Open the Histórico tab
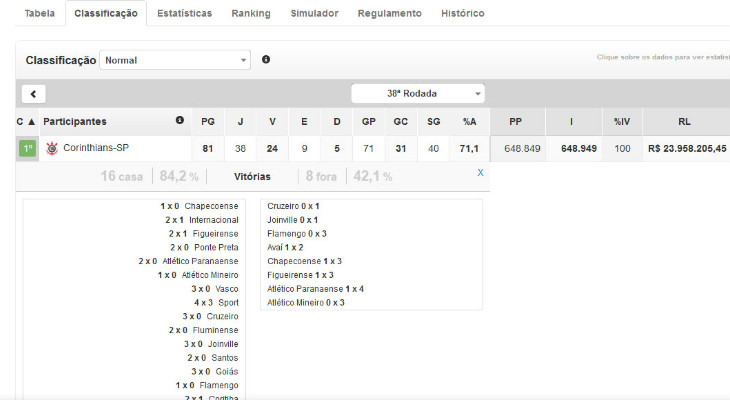Viewport: 730px width, 400px height. pos(462,14)
